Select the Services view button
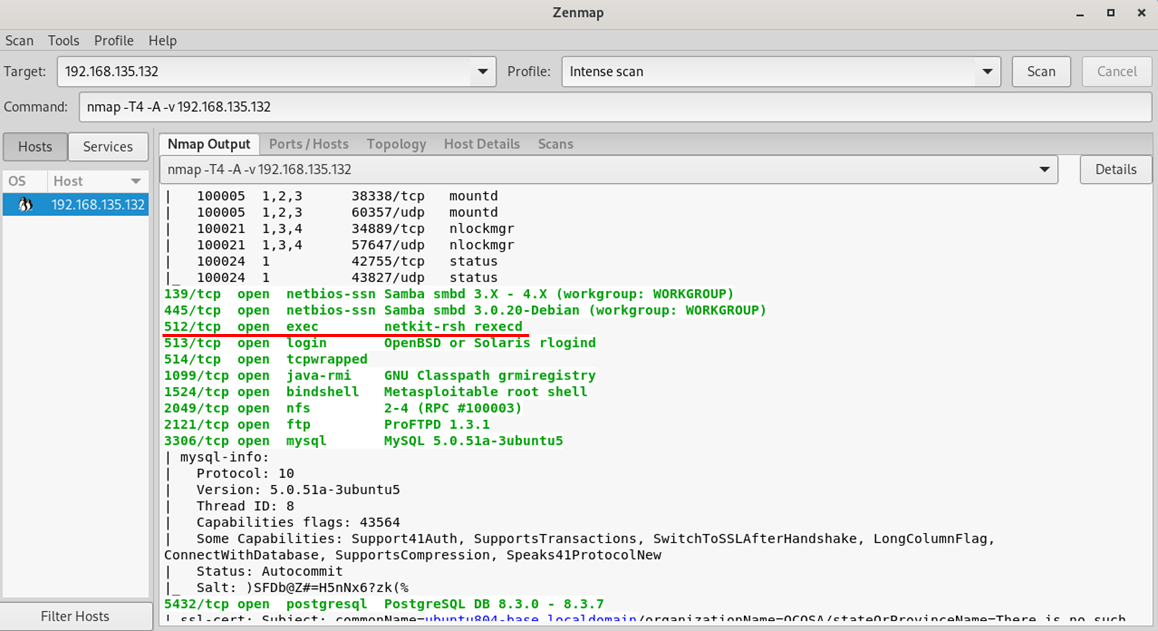Screen dimensions: 1158x631 tap(108, 146)
